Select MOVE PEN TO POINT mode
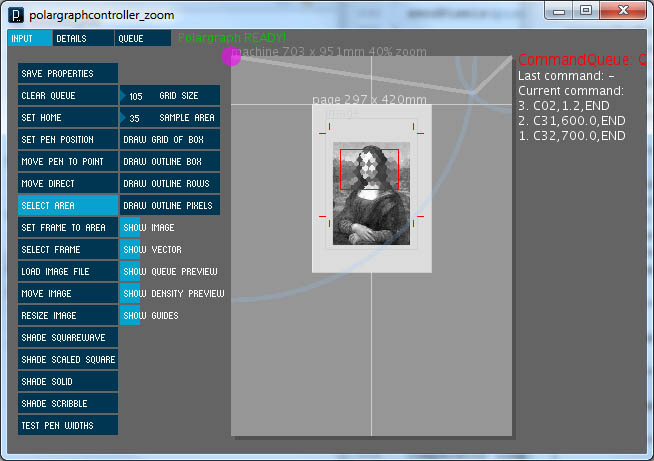654x461 pixels. coord(68,161)
